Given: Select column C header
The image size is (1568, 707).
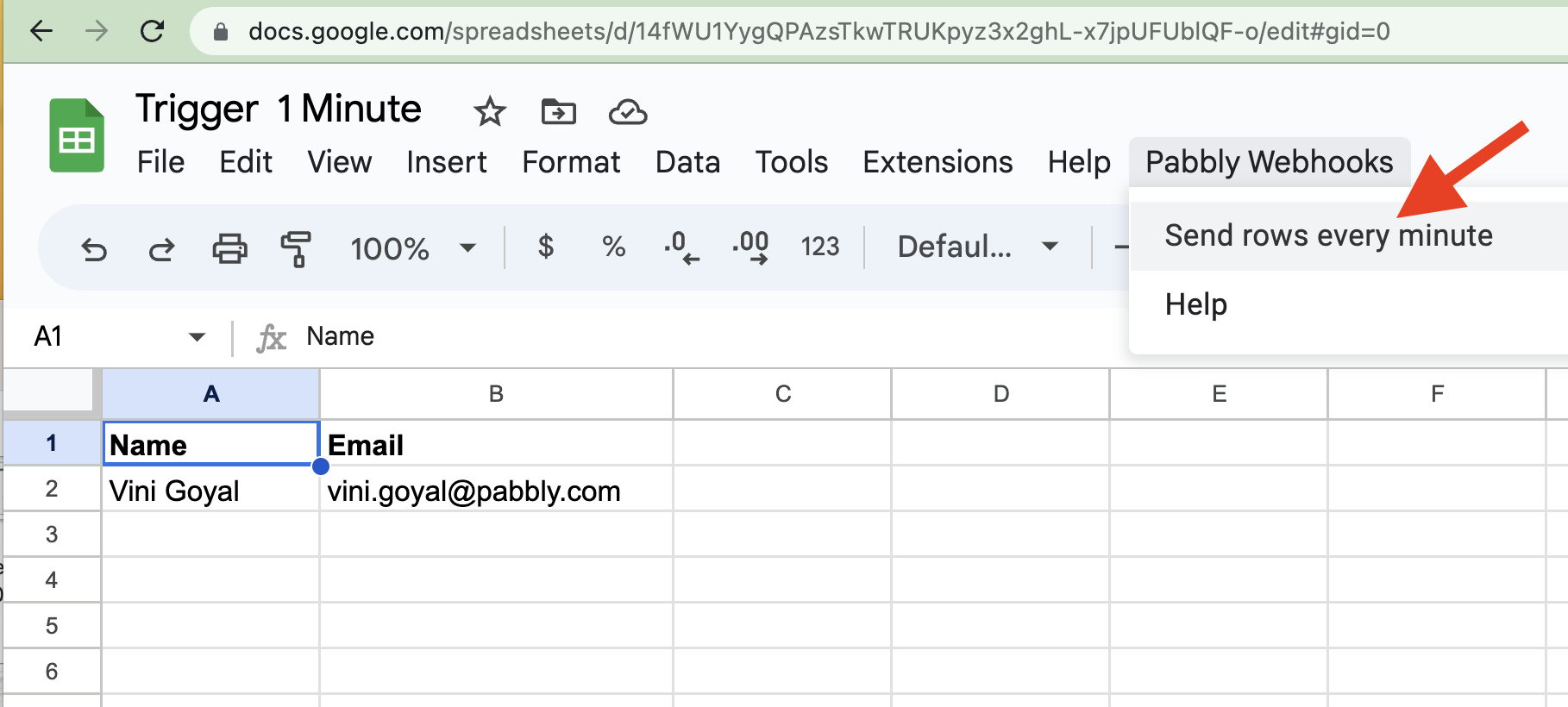Looking at the screenshot, I should pyautogui.click(x=783, y=394).
